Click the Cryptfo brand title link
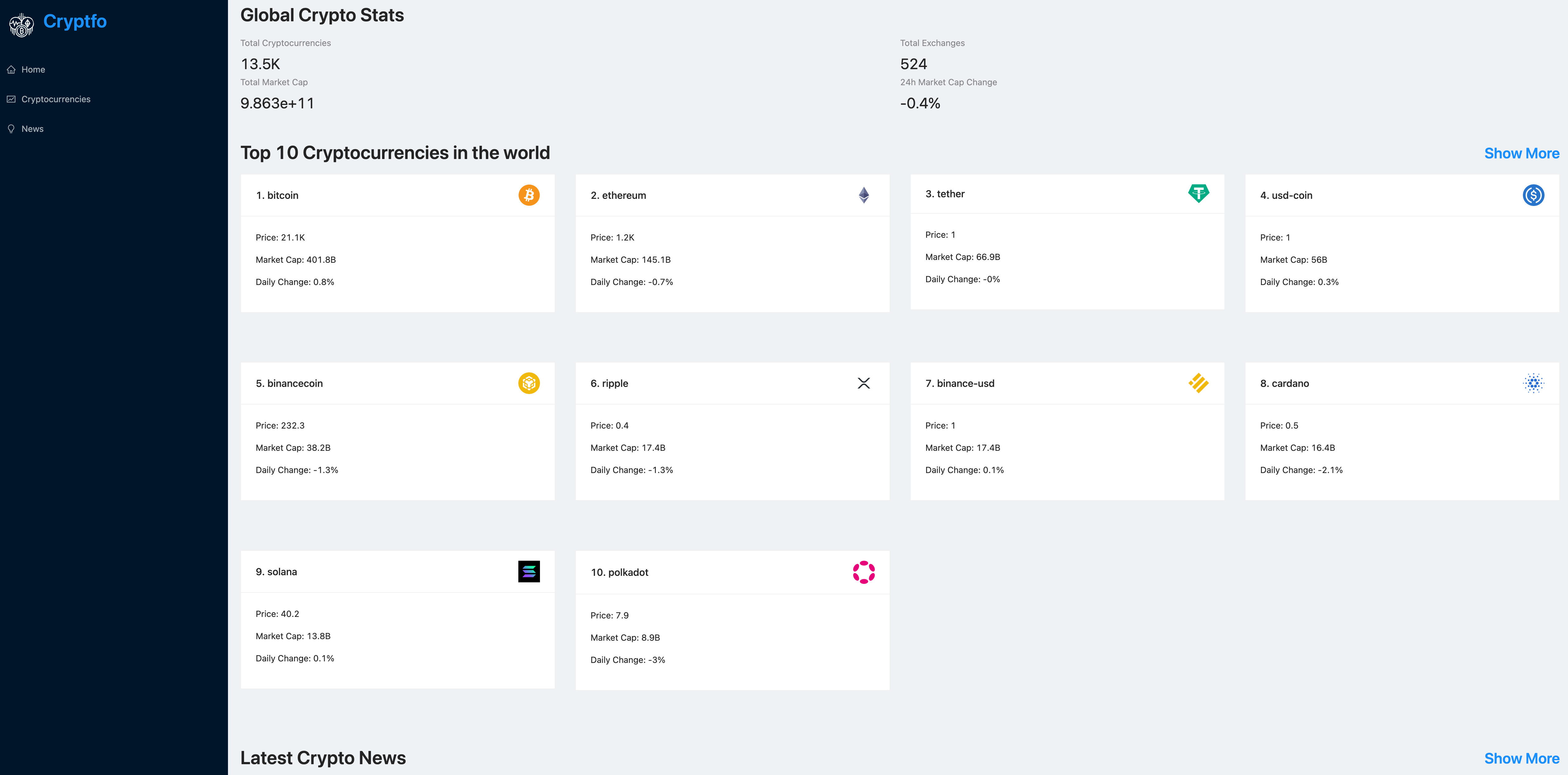Screen dimensions: 1568x775 75,21
